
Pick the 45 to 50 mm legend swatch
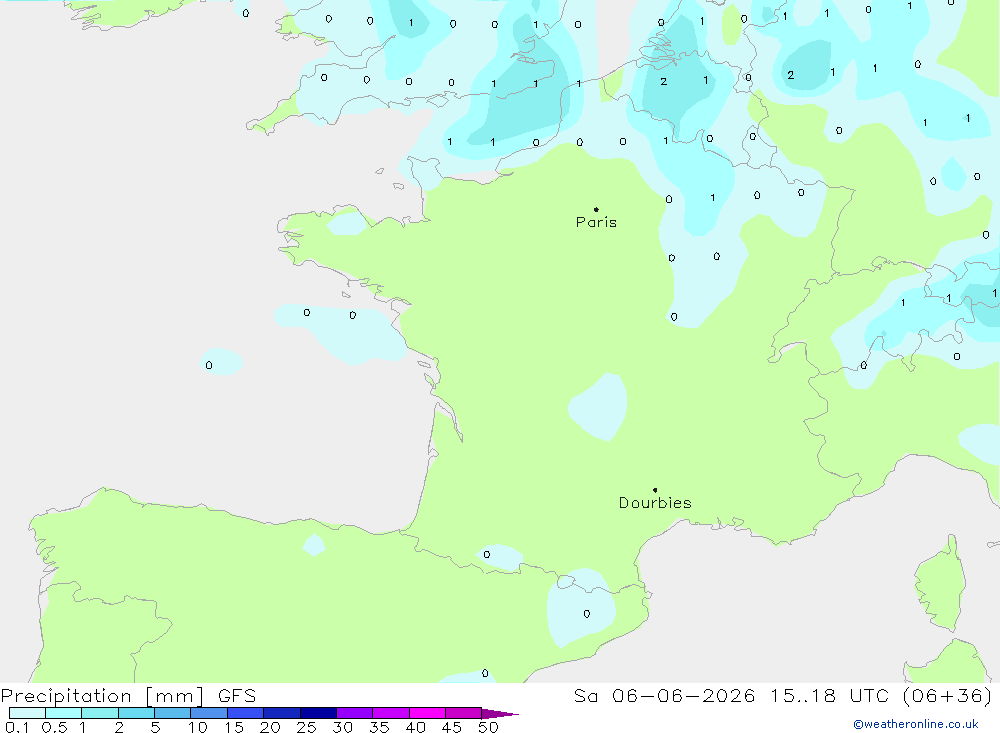tap(464, 713)
